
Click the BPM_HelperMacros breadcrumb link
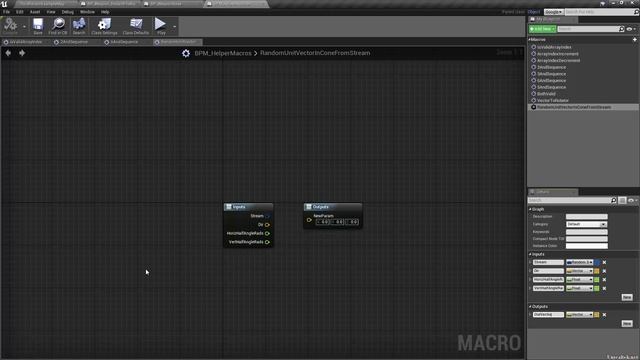tap(223, 53)
